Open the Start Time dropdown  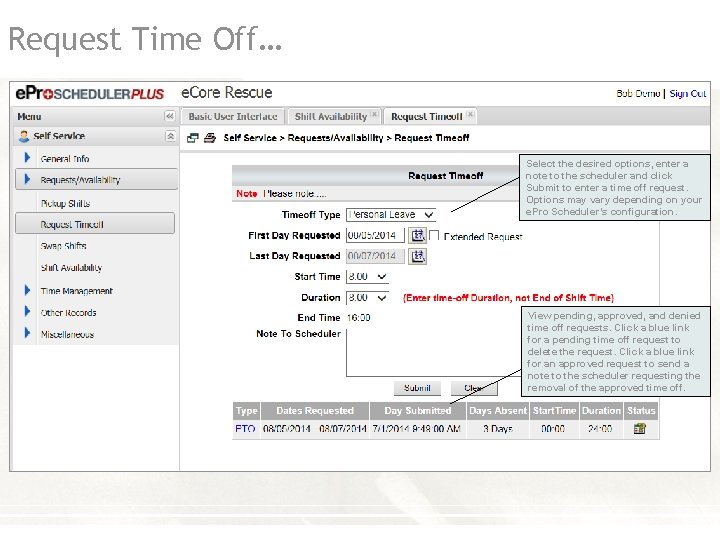(x=367, y=276)
